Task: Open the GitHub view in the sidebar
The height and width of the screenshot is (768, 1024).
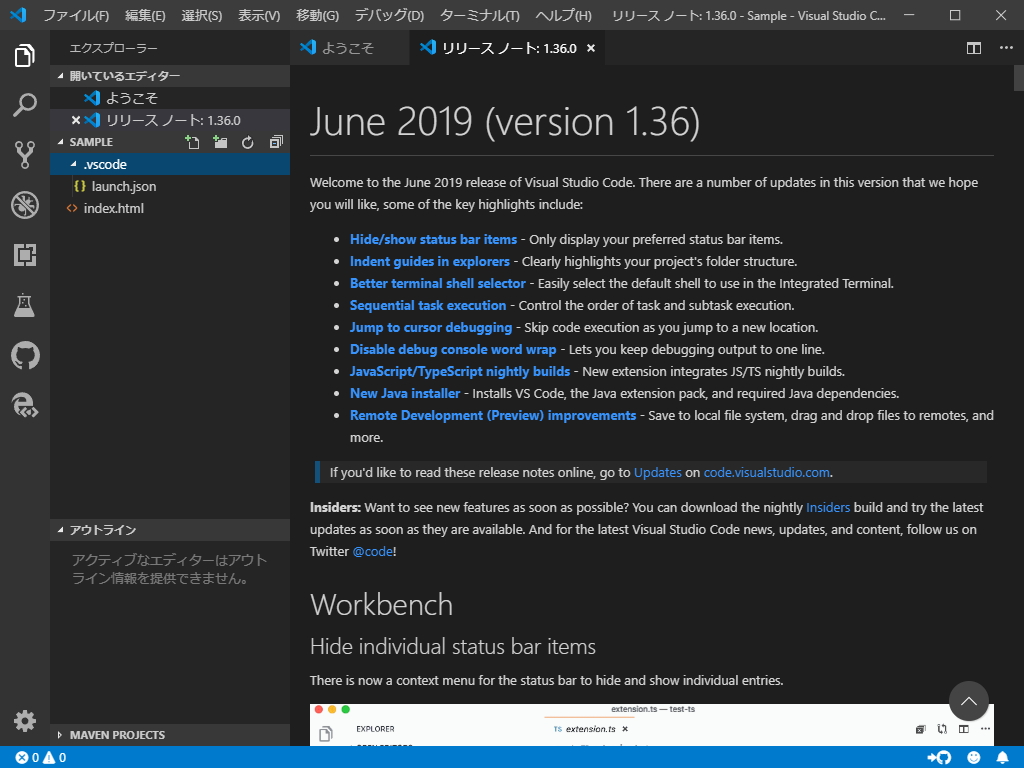Action: tap(24, 355)
